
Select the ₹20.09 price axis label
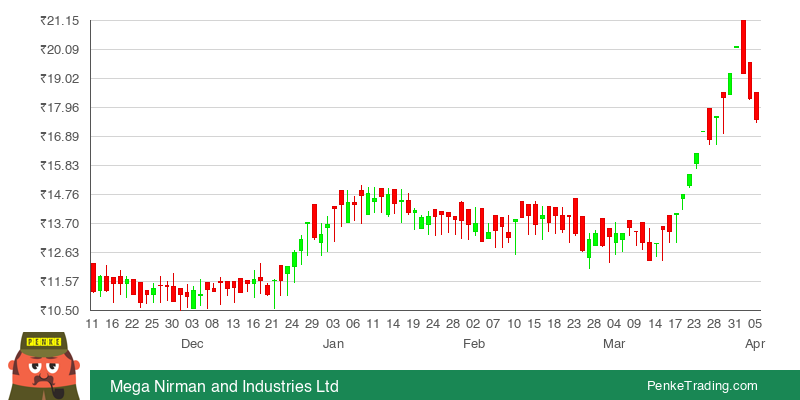pyautogui.click(x=60, y=50)
